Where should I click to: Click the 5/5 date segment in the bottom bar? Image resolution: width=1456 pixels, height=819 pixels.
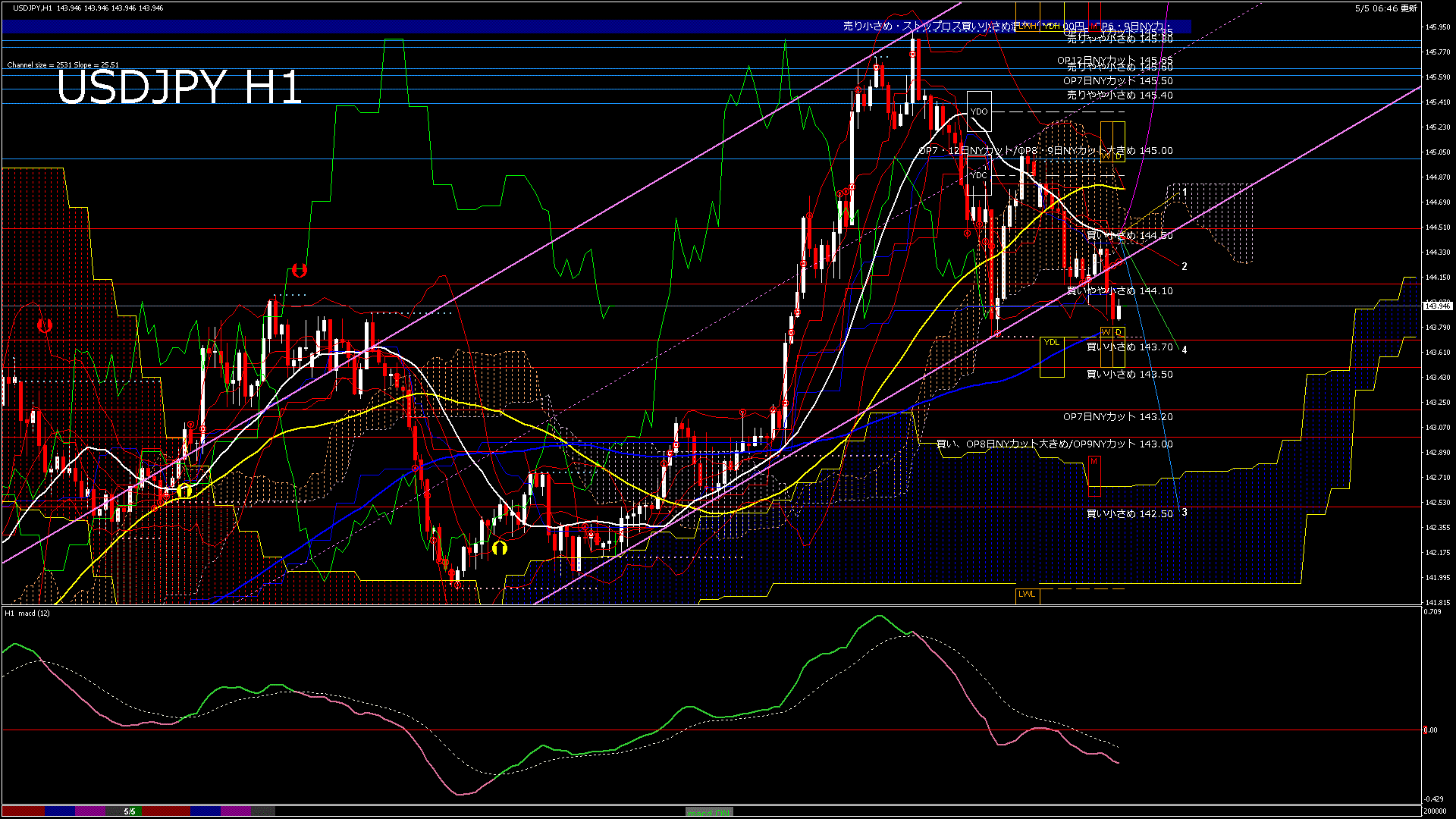coord(130,811)
